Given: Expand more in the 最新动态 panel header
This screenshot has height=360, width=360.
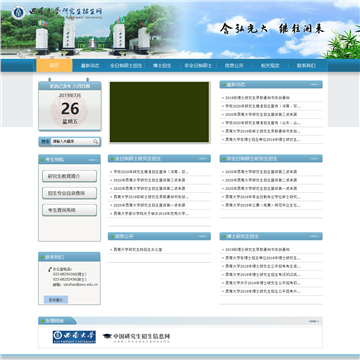Looking at the screenshot, I should point(314,85).
